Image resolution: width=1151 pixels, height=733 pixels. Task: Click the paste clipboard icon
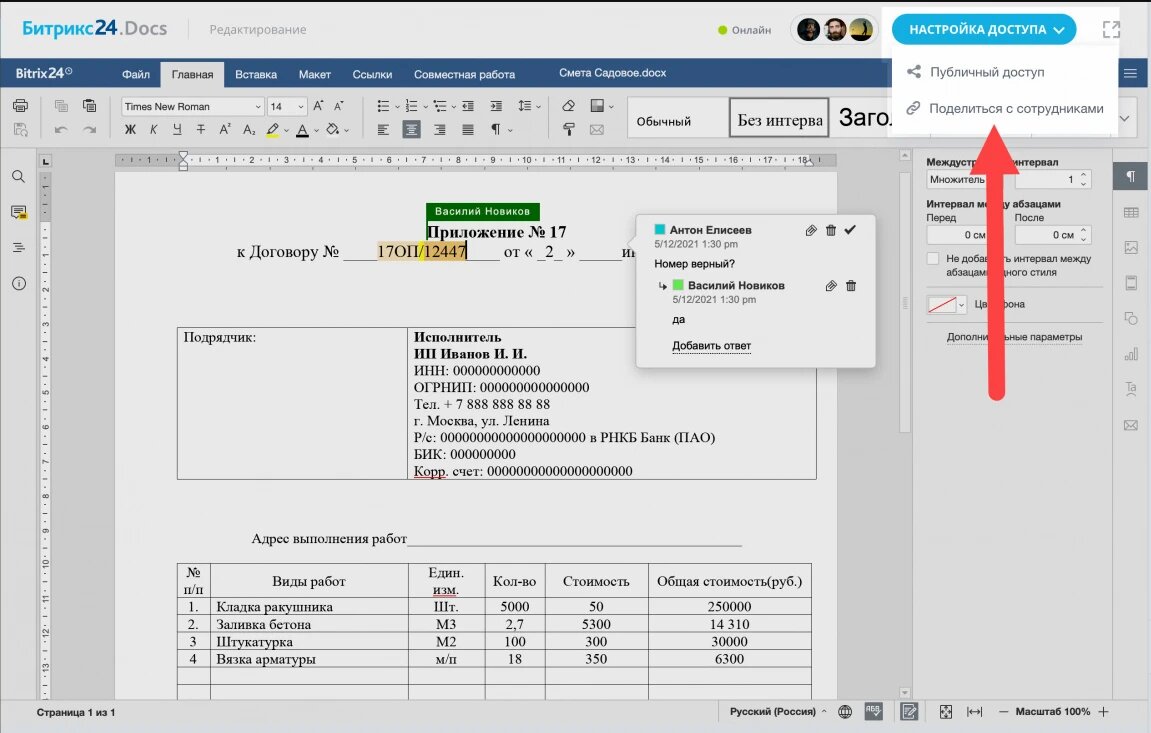89,106
